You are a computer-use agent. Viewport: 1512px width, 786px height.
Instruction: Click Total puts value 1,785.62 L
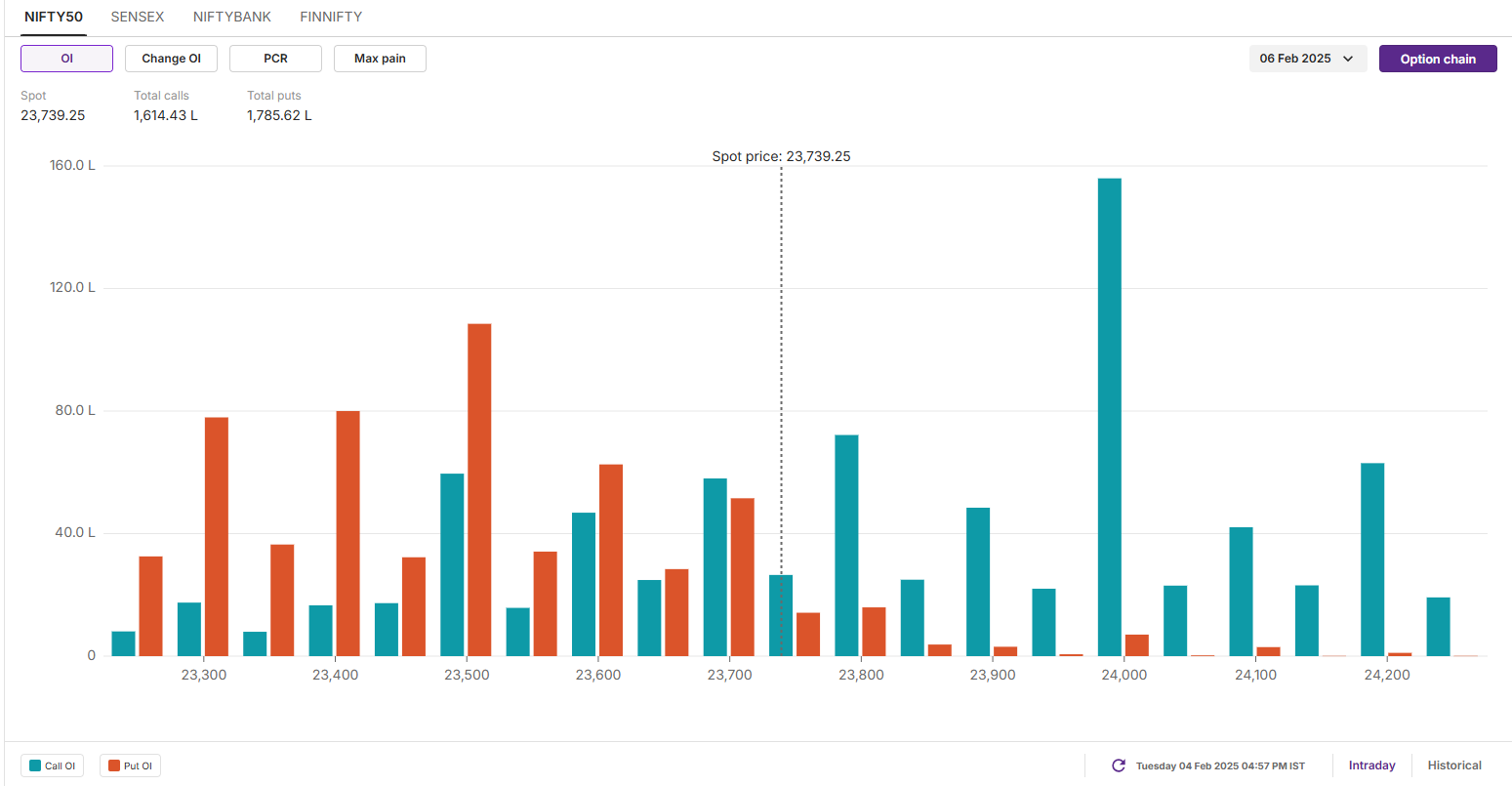279,115
